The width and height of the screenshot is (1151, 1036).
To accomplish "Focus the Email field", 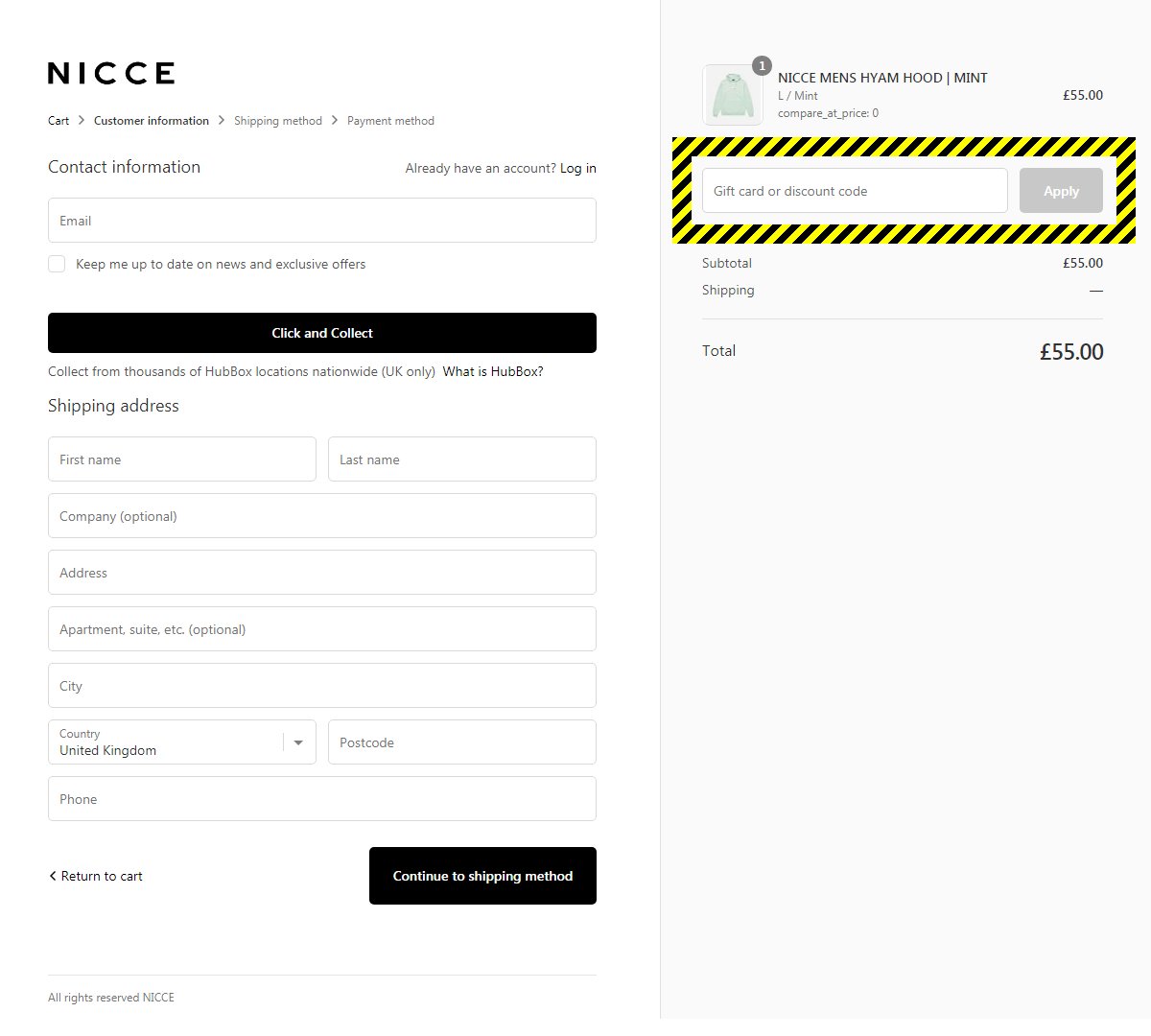I will 322,221.
